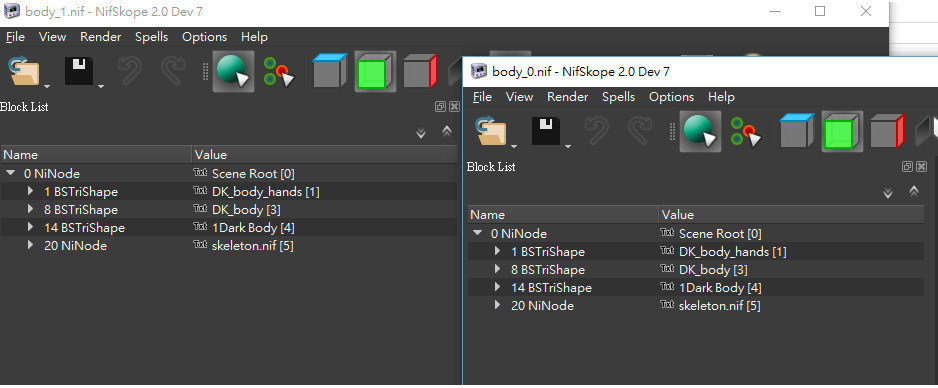Click Name column header in body_0.nif

tap(563, 214)
